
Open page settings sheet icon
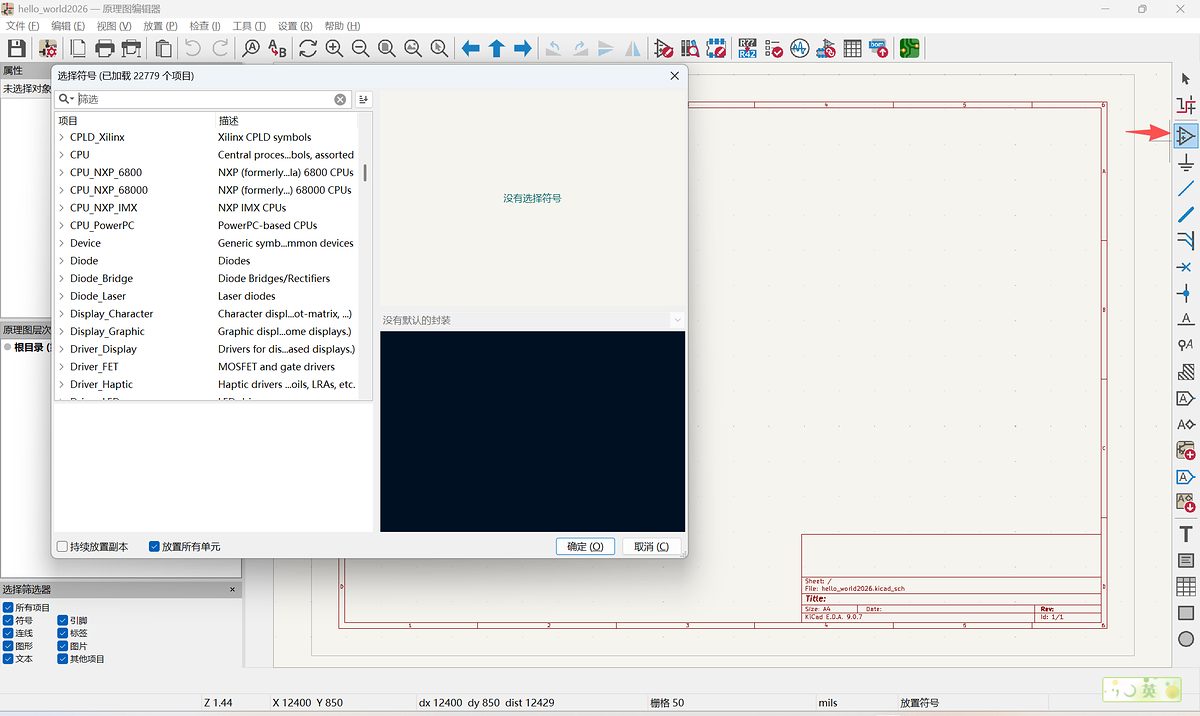tap(78, 48)
